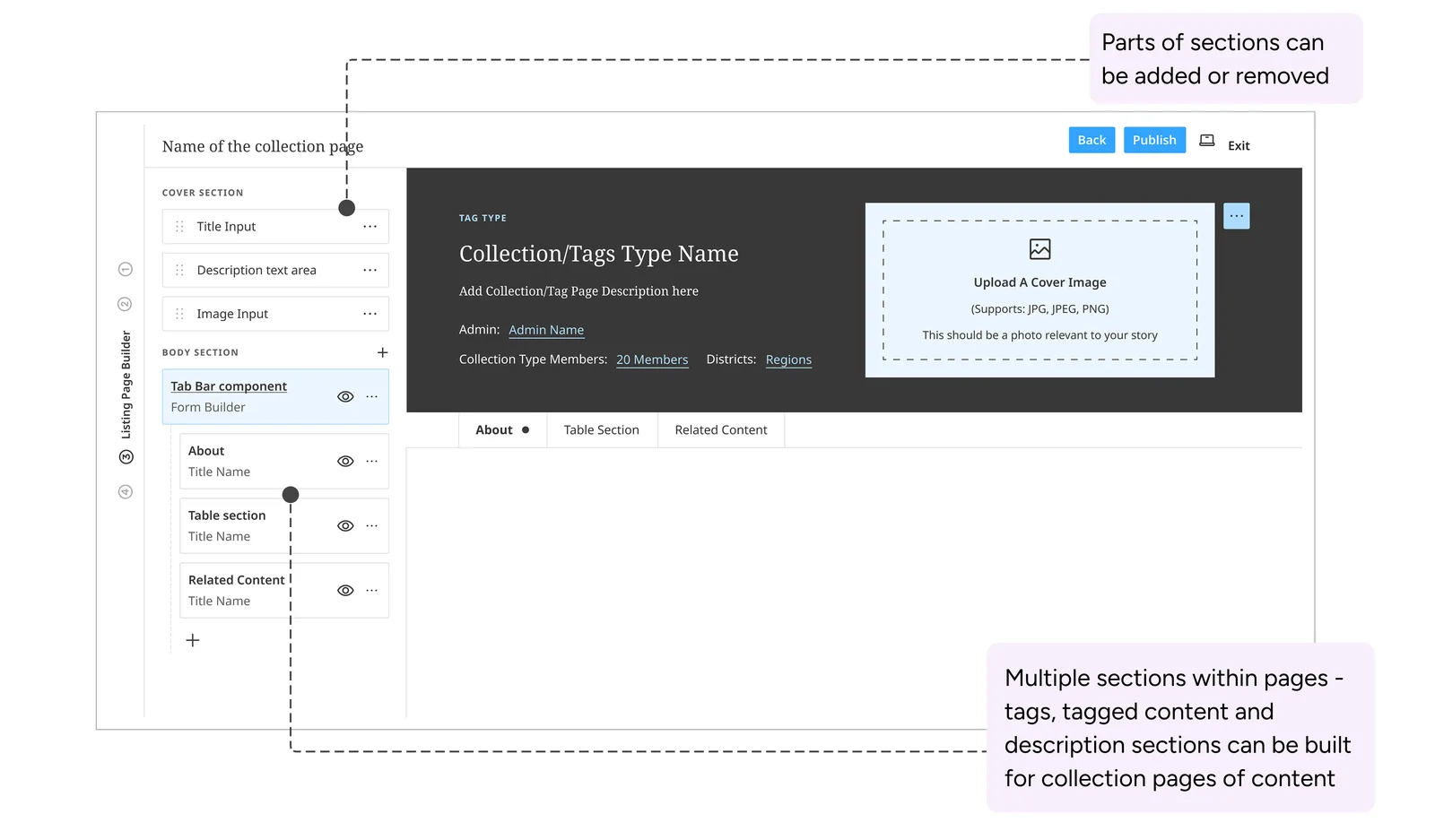Open the 20 Members link
1435x840 pixels.
[652, 359]
